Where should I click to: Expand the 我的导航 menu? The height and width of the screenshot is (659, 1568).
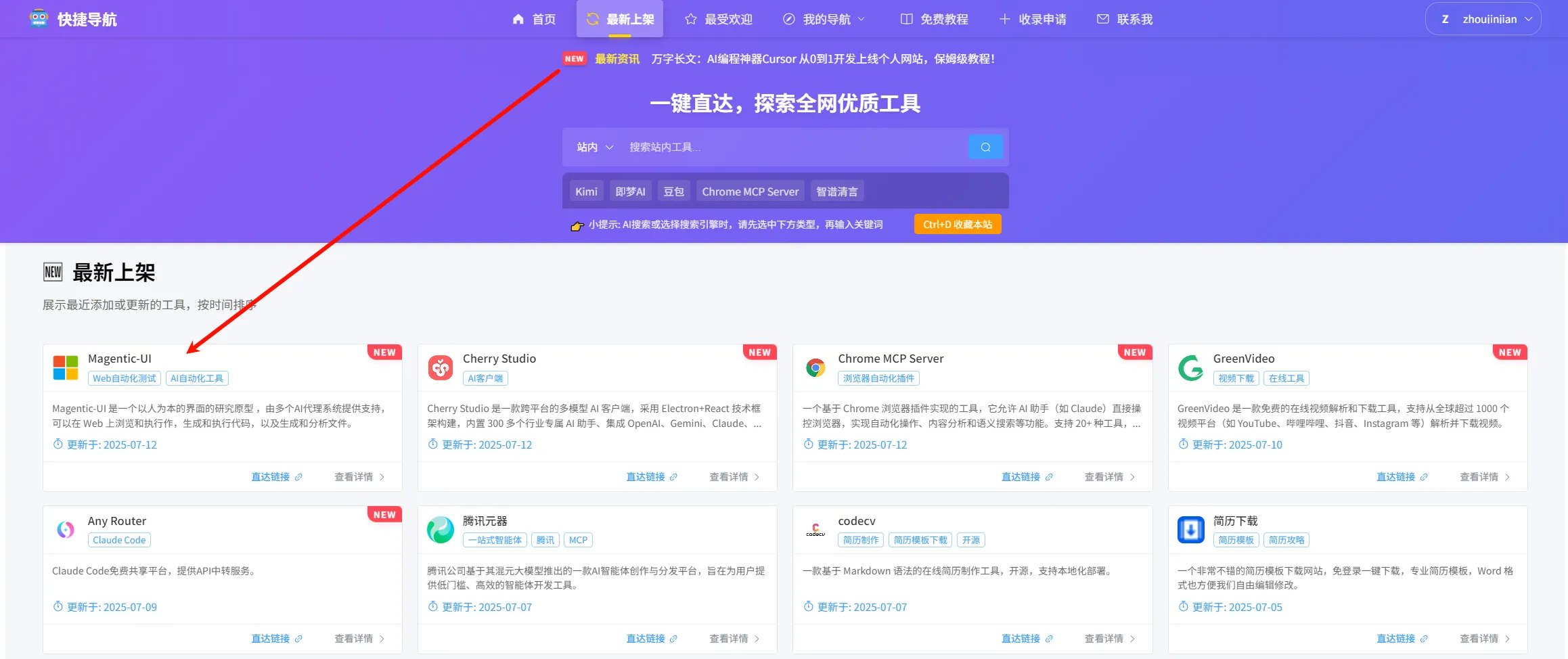pos(824,18)
